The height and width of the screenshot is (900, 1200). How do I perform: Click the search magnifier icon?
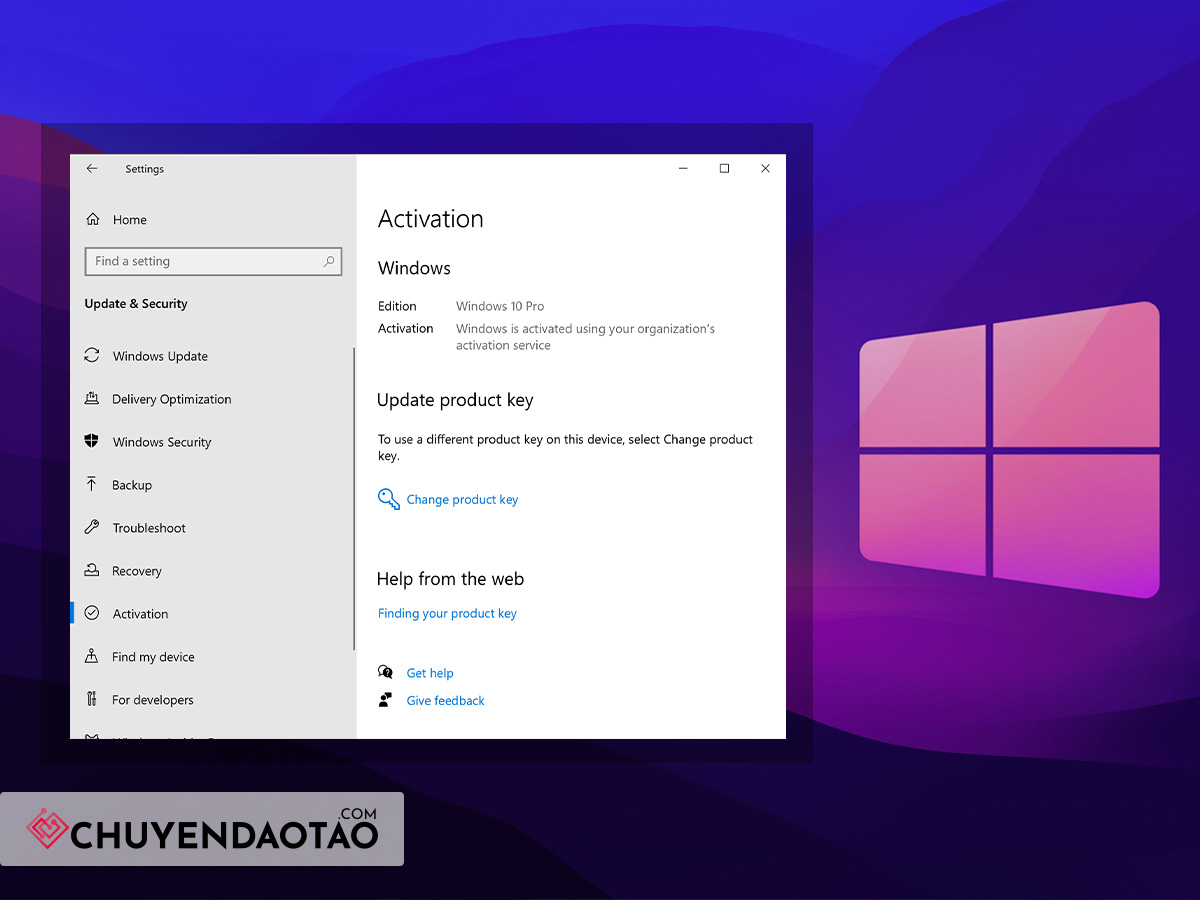[x=328, y=261]
